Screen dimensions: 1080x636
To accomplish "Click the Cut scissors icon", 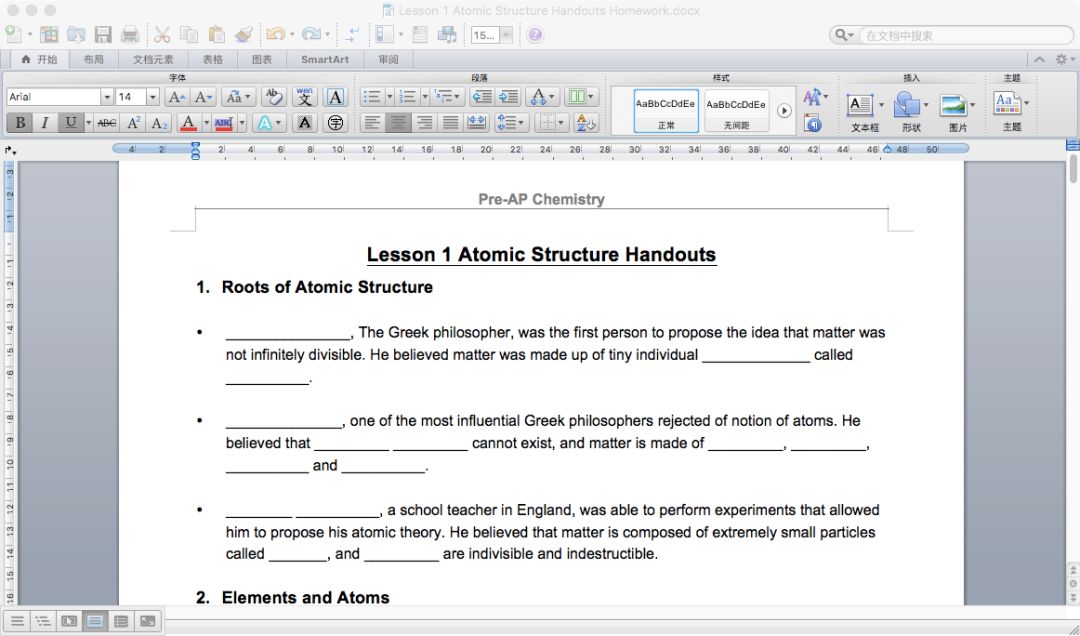I will (161, 35).
